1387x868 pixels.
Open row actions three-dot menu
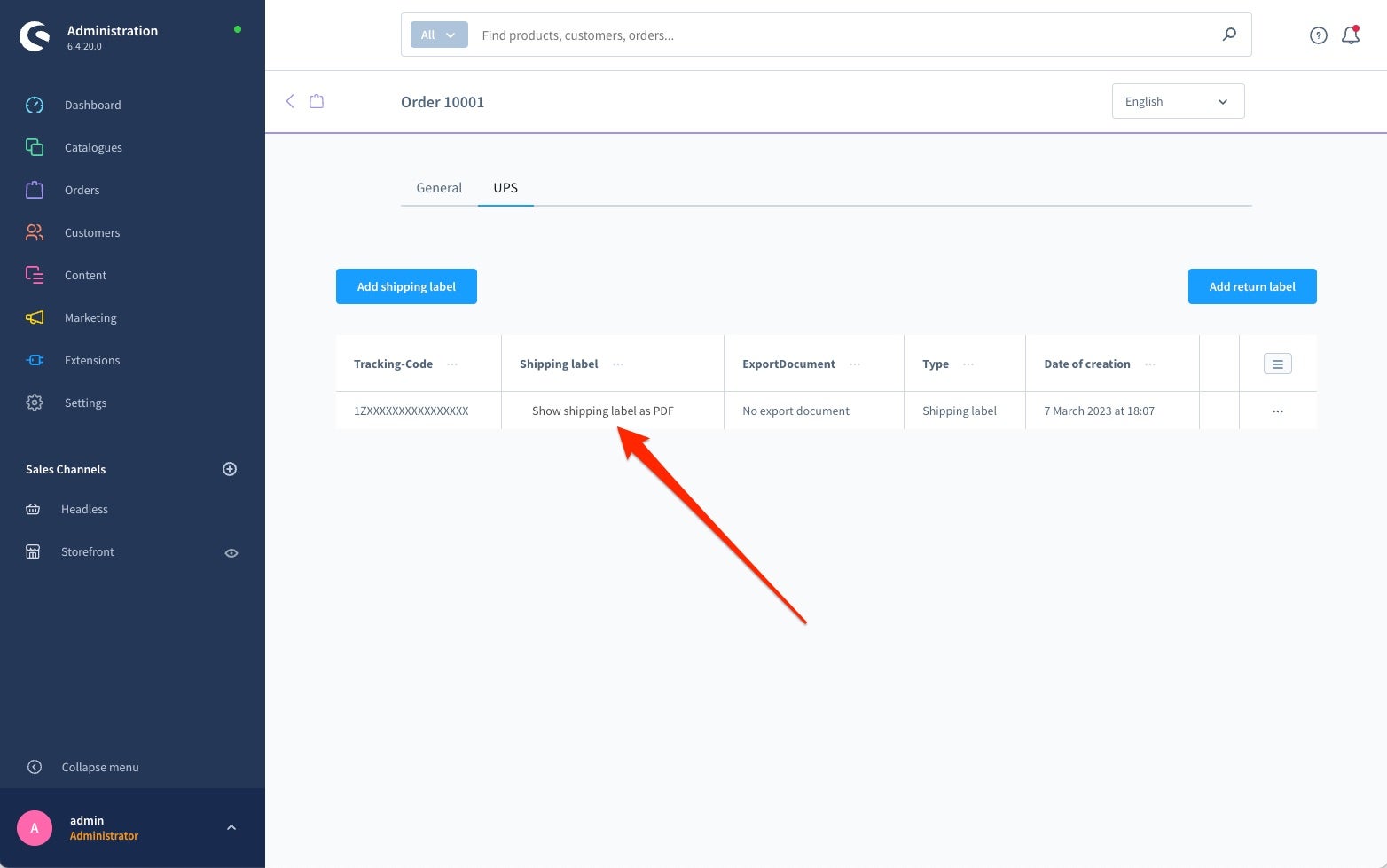[x=1278, y=411]
